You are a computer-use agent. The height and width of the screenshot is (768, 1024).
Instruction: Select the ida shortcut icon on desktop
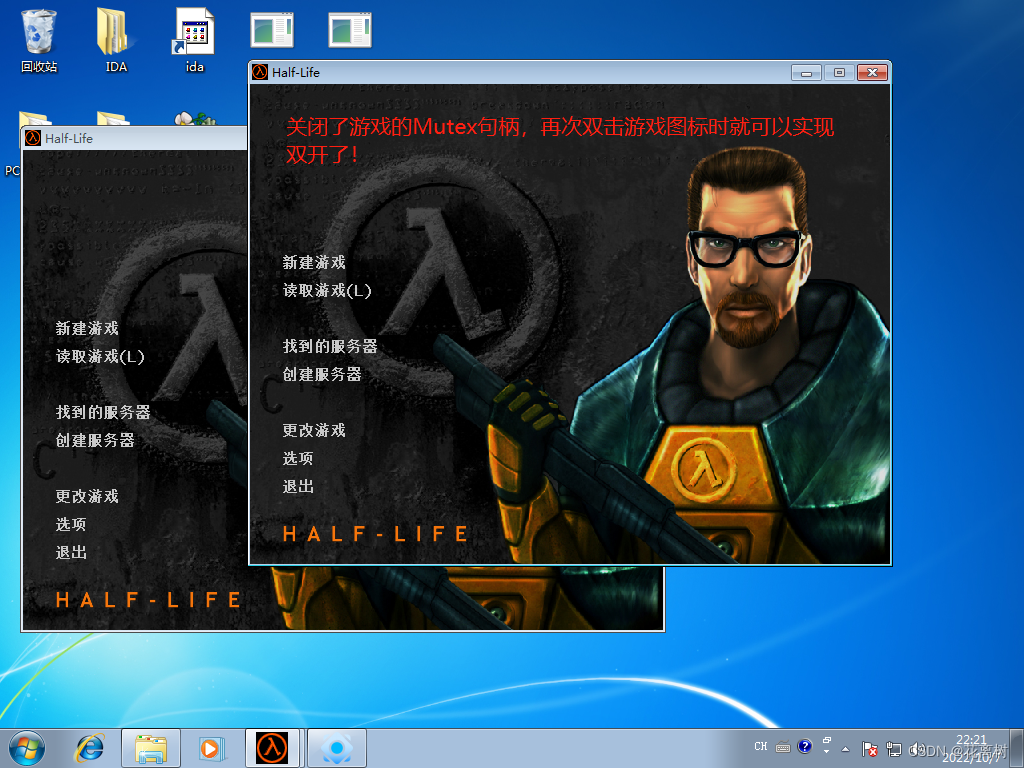pos(195,40)
